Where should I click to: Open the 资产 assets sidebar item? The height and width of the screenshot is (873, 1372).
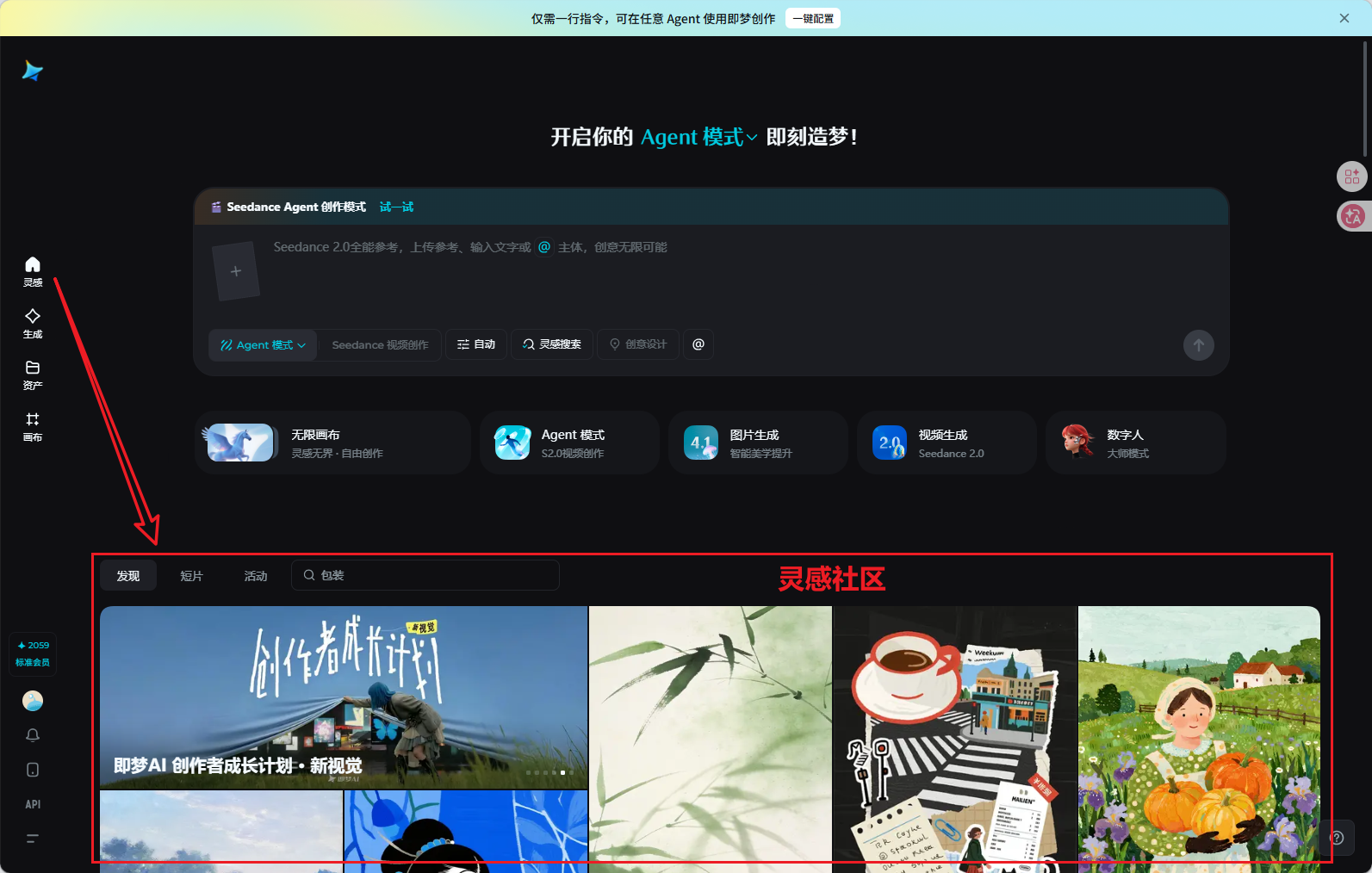pyautogui.click(x=33, y=375)
